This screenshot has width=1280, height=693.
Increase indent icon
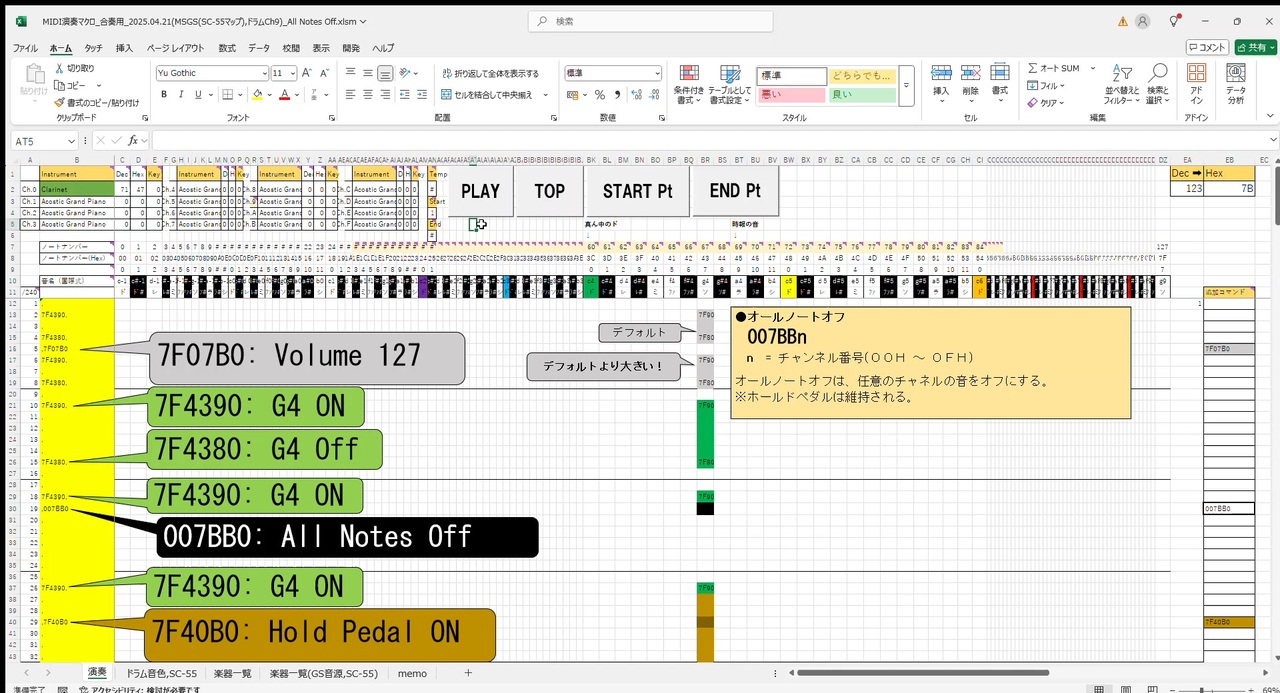pyautogui.click(x=423, y=95)
